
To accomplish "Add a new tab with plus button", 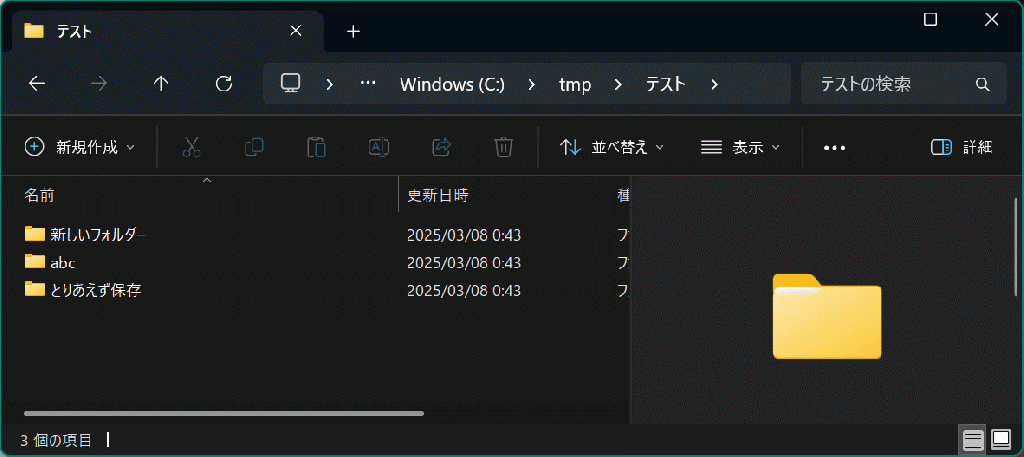I will point(353,31).
